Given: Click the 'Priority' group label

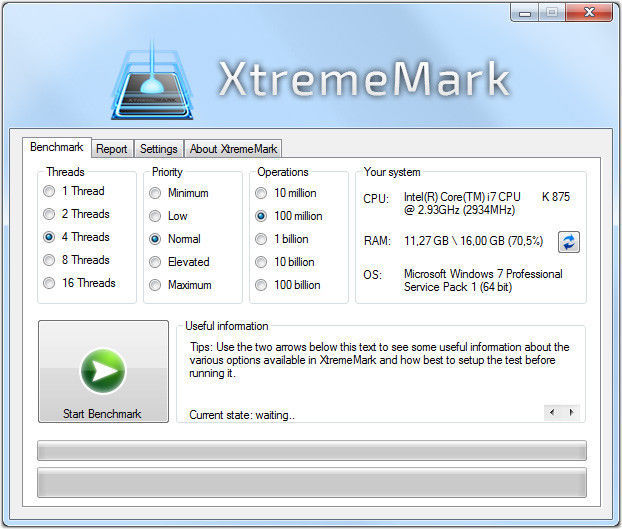Looking at the screenshot, I should [167, 172].
